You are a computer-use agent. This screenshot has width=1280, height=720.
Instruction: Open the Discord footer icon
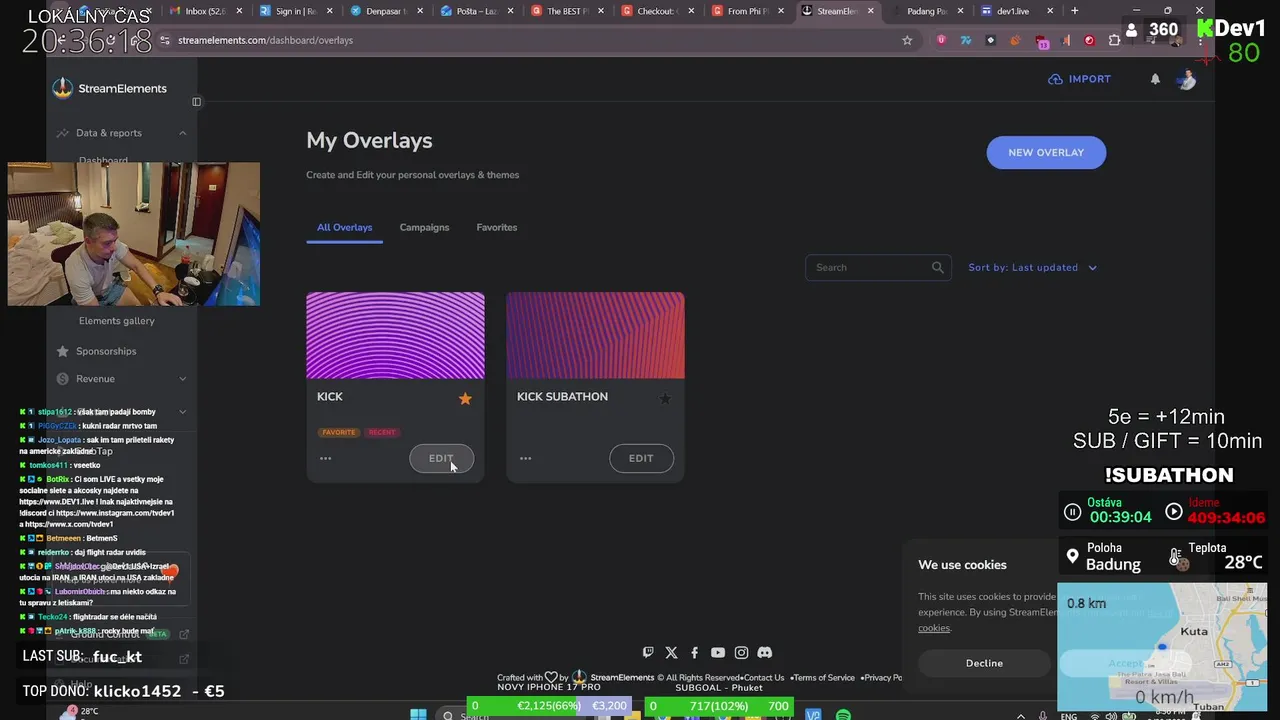pos(764,652)
